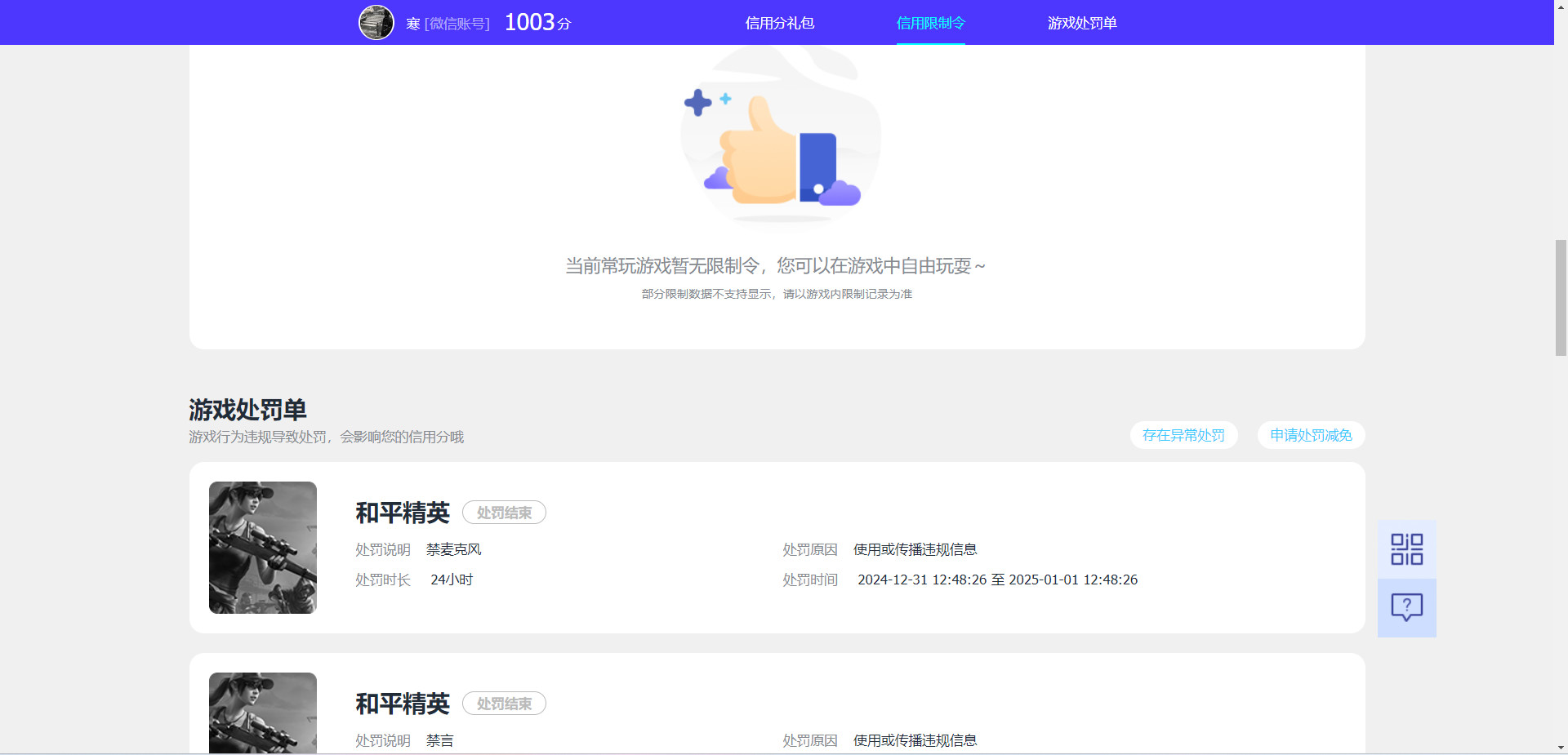
Task: Open 和平精英 thumbnail in 禁言 card
Action: click(263, 713)
